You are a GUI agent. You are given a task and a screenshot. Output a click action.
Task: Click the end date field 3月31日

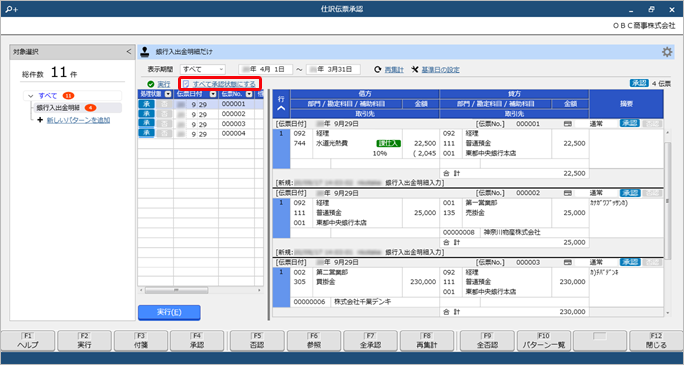pyautogui.click(x=334, y=70)
